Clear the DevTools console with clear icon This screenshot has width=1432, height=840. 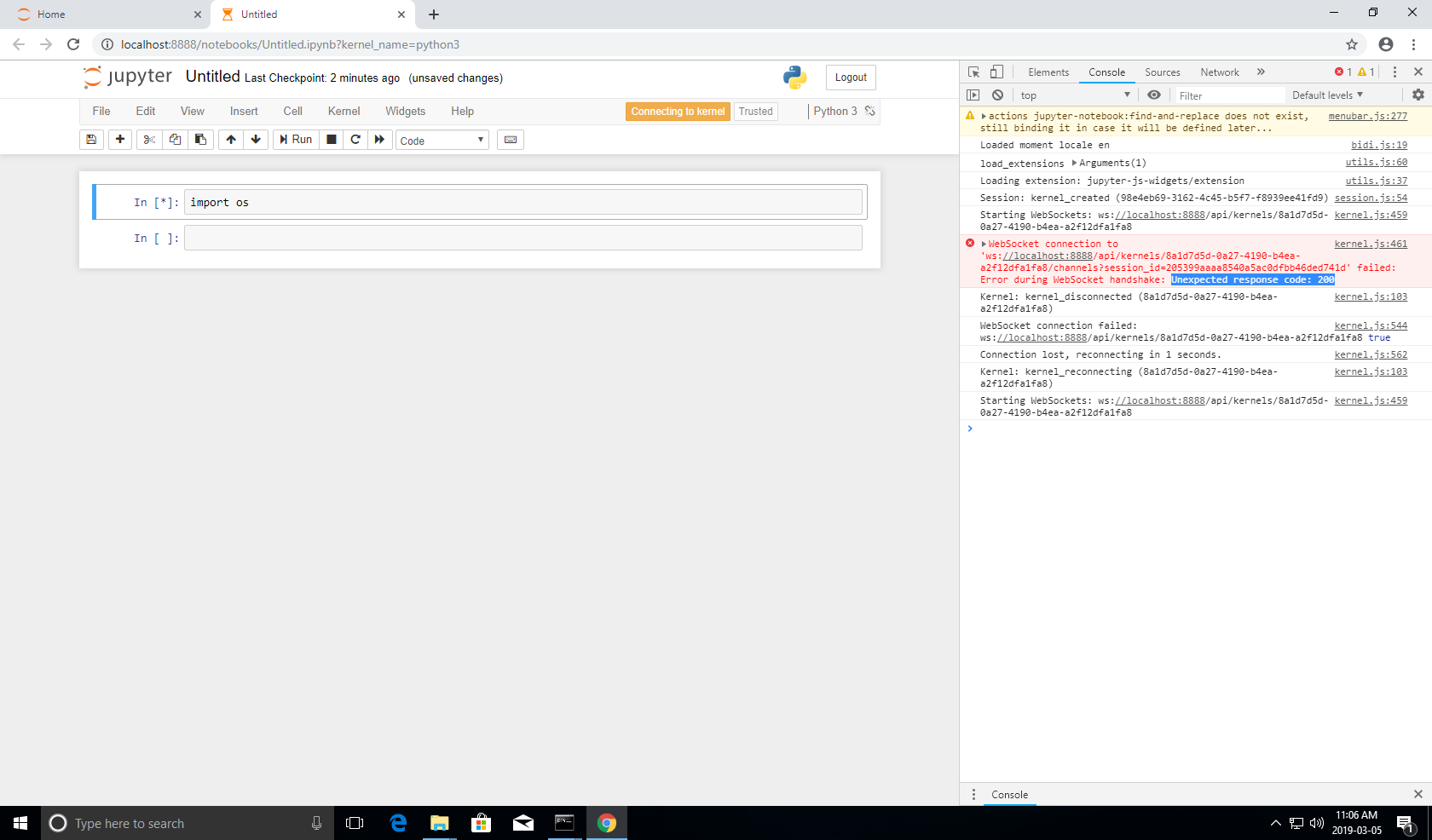tap(998, 95)
